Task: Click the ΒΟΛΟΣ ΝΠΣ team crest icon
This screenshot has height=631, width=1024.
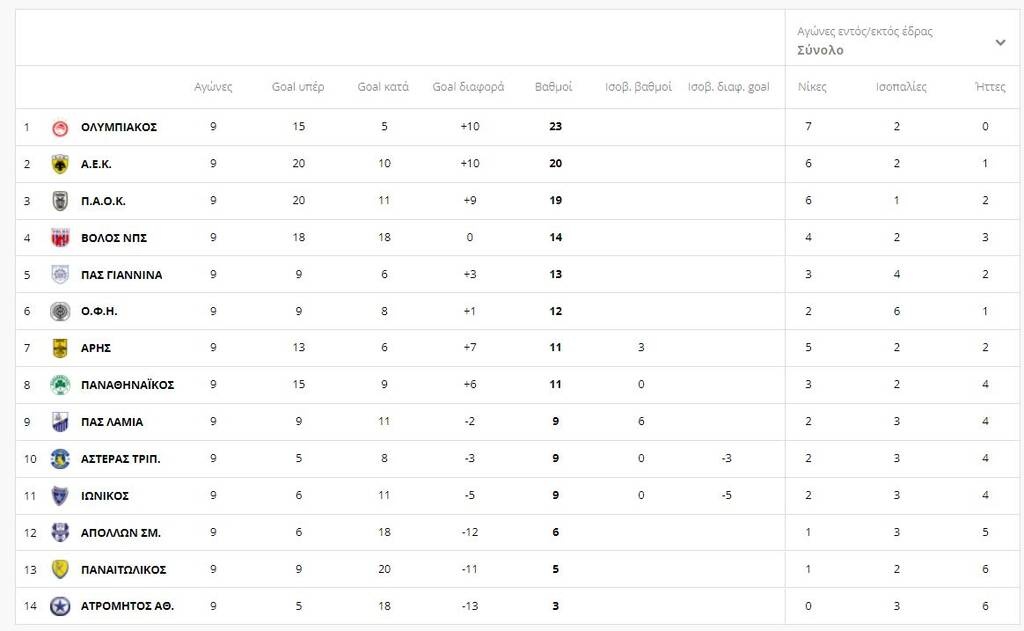Action: point(60,238)
